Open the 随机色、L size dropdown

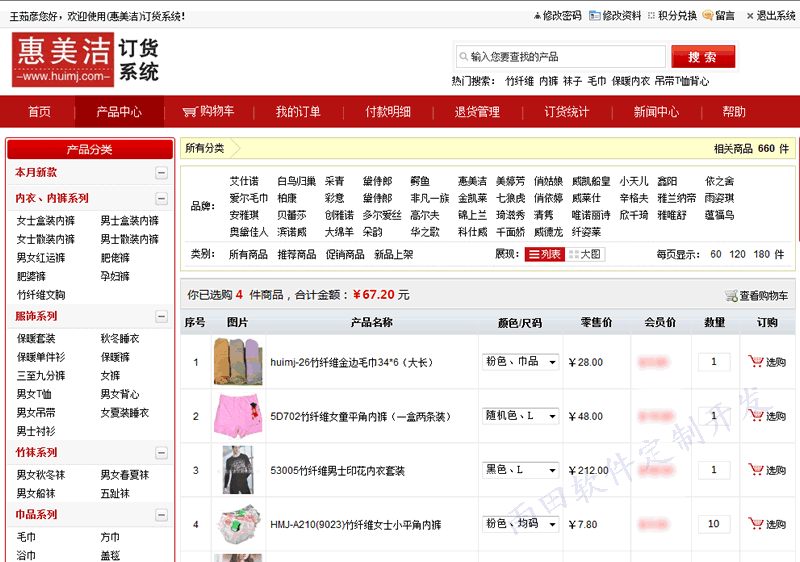tap(520, 416)
